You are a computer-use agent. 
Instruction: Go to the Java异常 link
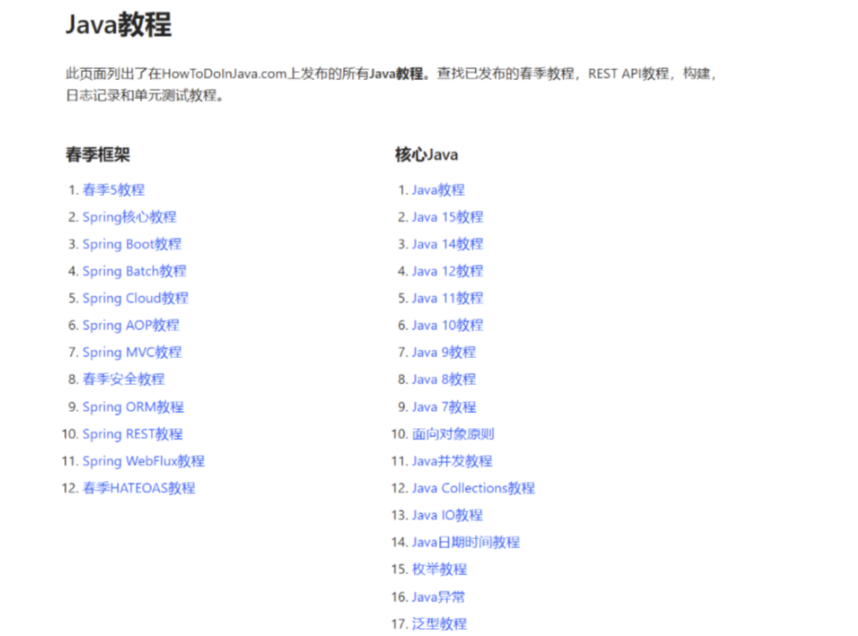coord(438,597)
